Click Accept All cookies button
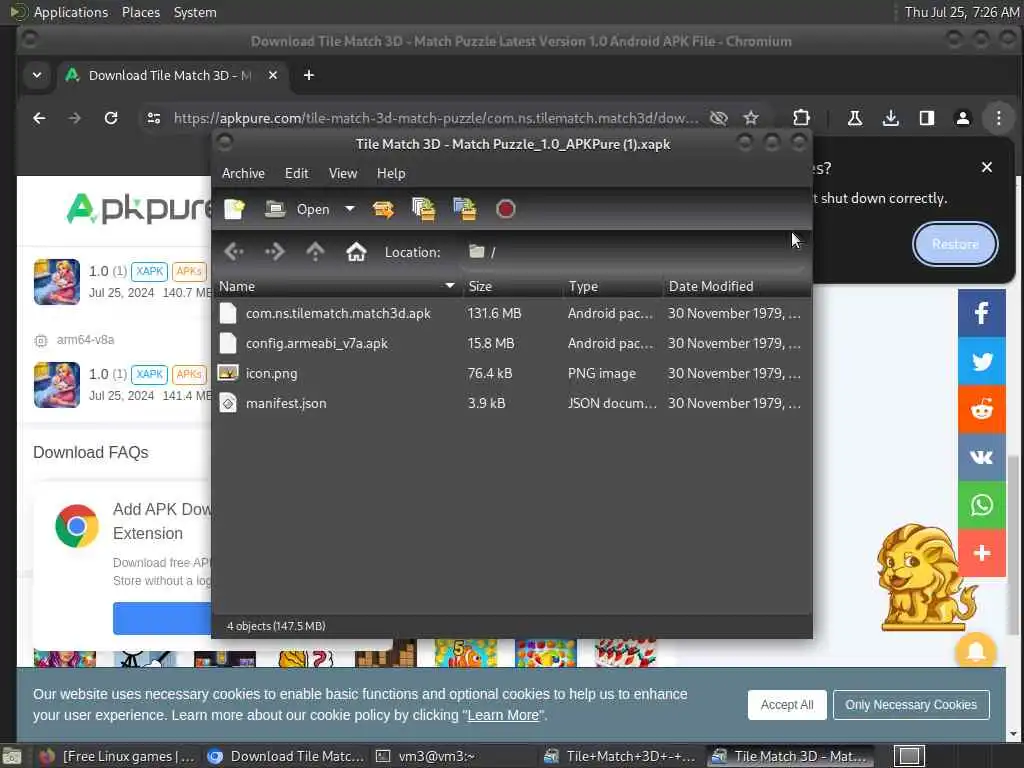Image resolution: width=1024 pixels, height=768 pixels. tap(787, 705)
